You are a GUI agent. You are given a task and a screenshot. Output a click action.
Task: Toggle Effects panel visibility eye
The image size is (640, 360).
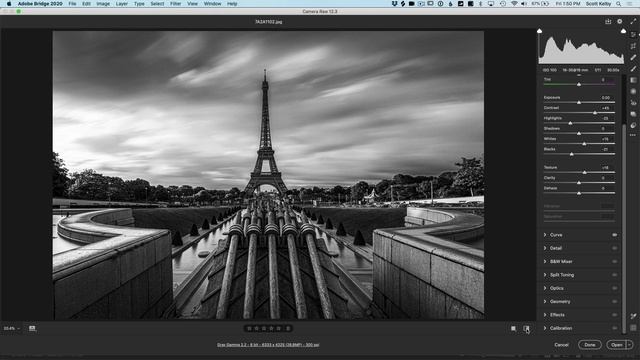[614, 315]
